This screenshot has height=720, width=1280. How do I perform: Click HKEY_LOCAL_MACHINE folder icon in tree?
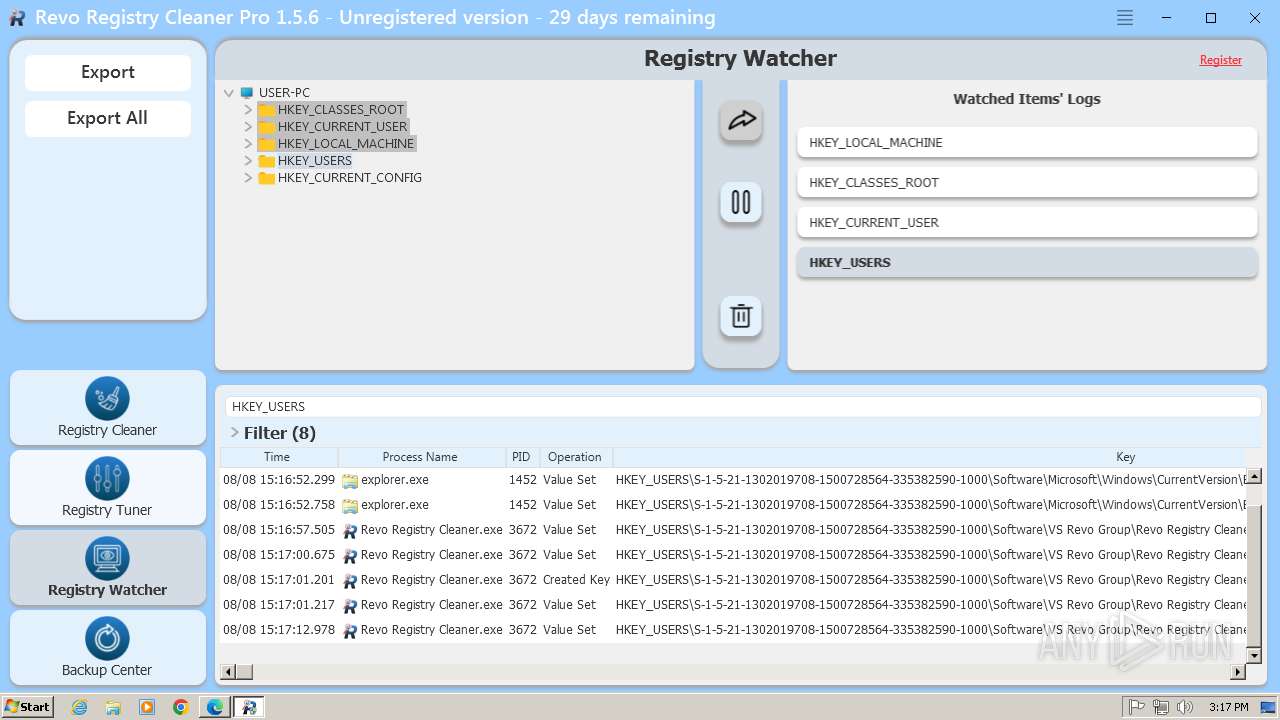[x=266, y=144]
